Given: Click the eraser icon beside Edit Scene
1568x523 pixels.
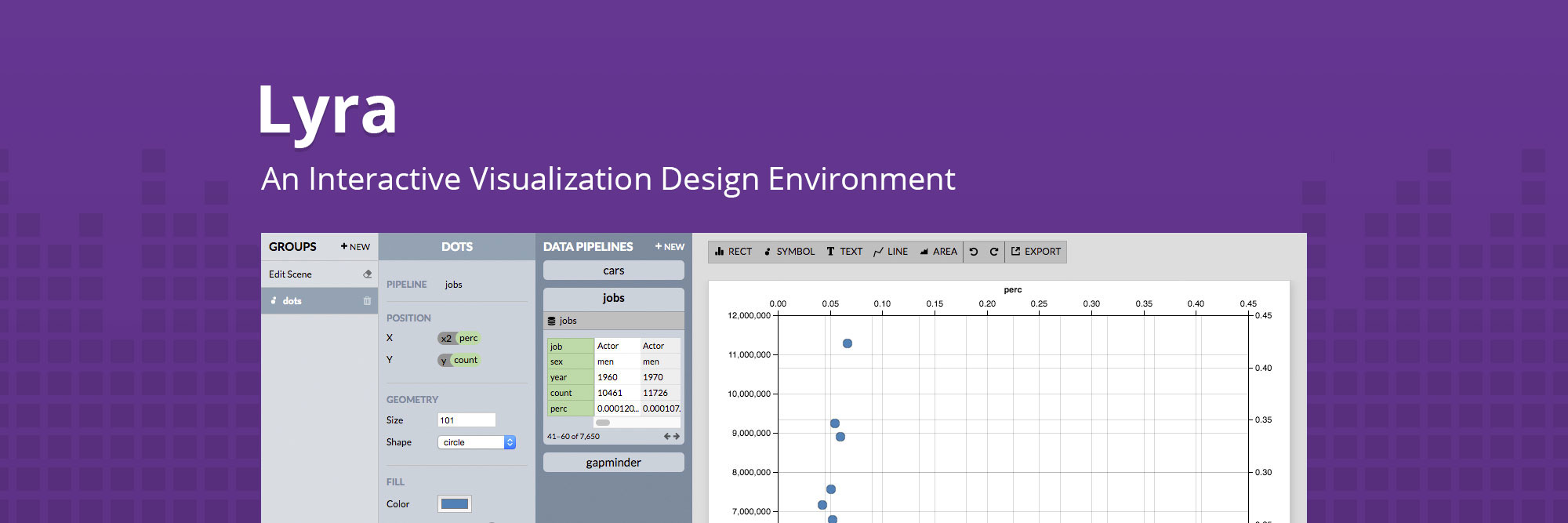Looking at the screenshot, I should point(367,274).
